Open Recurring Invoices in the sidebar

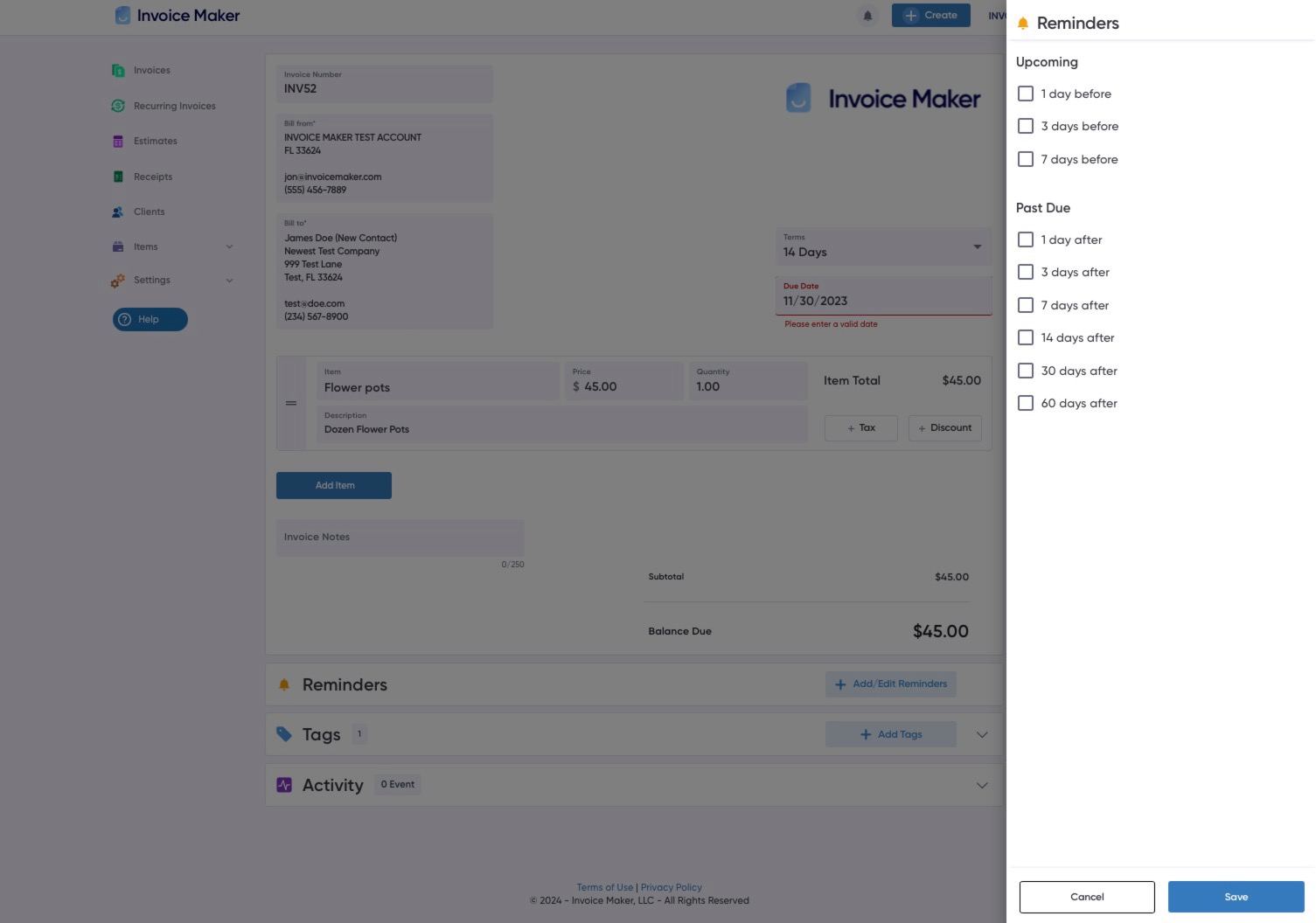pyautogui.click(x=174, y=106)
